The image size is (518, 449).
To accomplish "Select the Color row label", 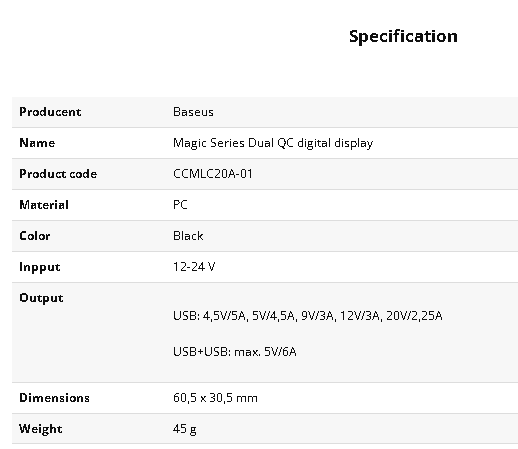I will (35, 236).
